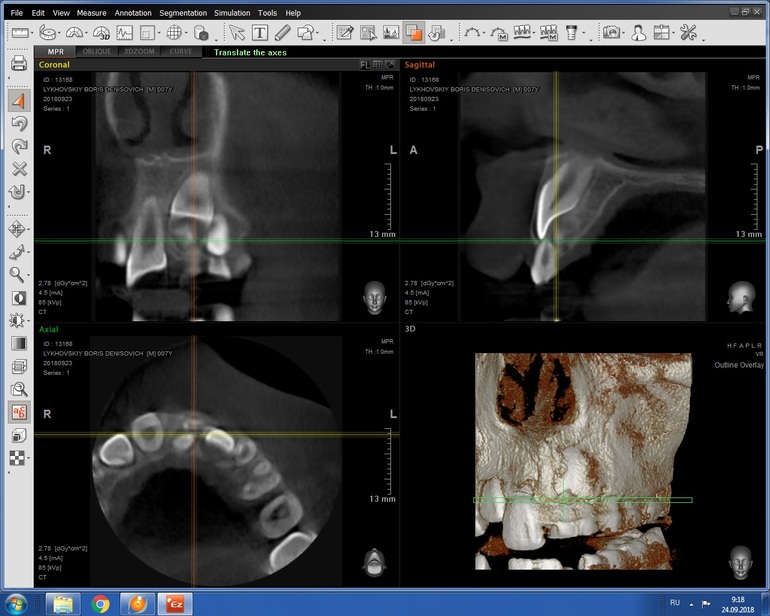The width and height of the screenshot is (770, 616).
Task: Open the Settings wrench tools icon
Action: 688,33
